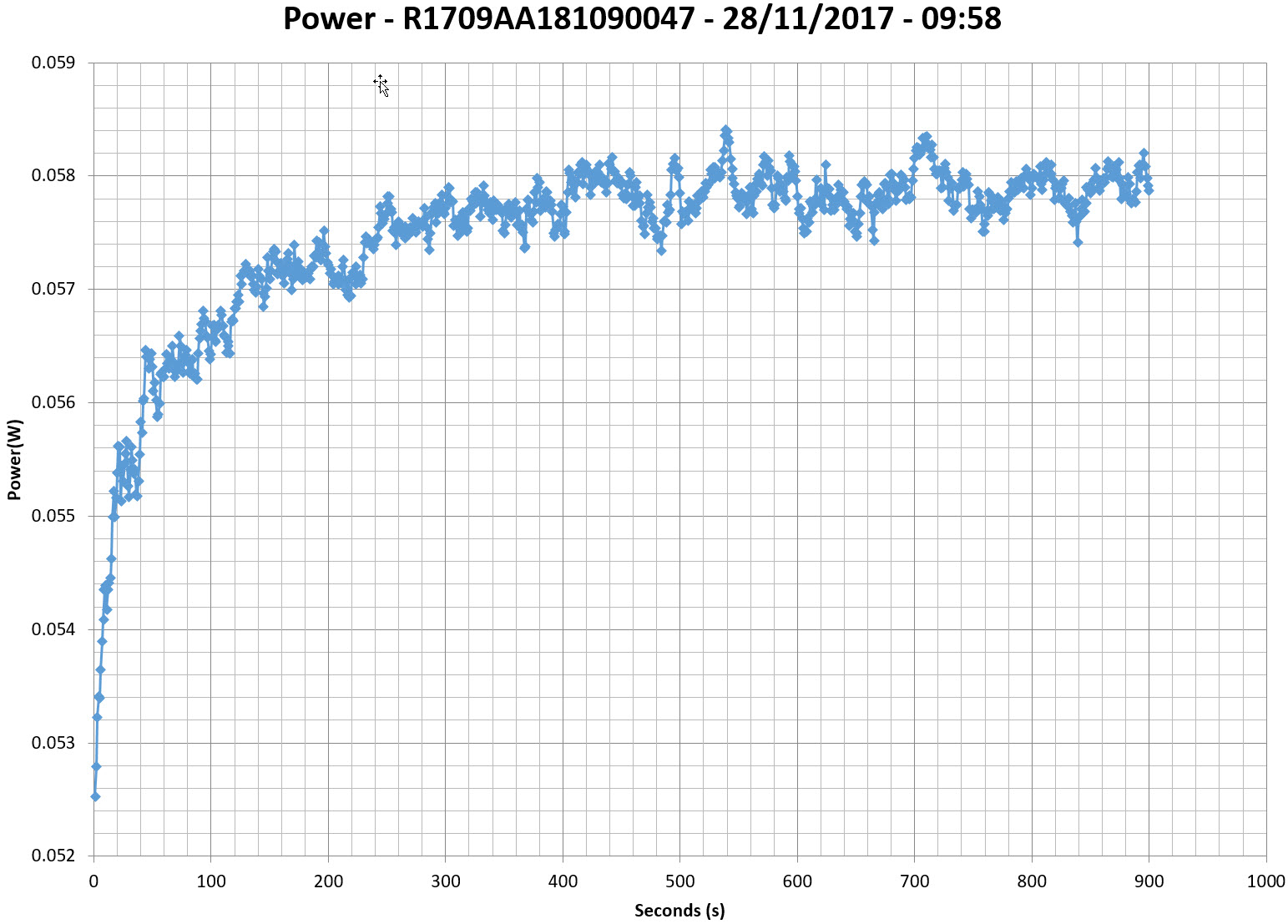Click the 500 x-axis tick label
The image size is (1288, 924).
point(679,881)
